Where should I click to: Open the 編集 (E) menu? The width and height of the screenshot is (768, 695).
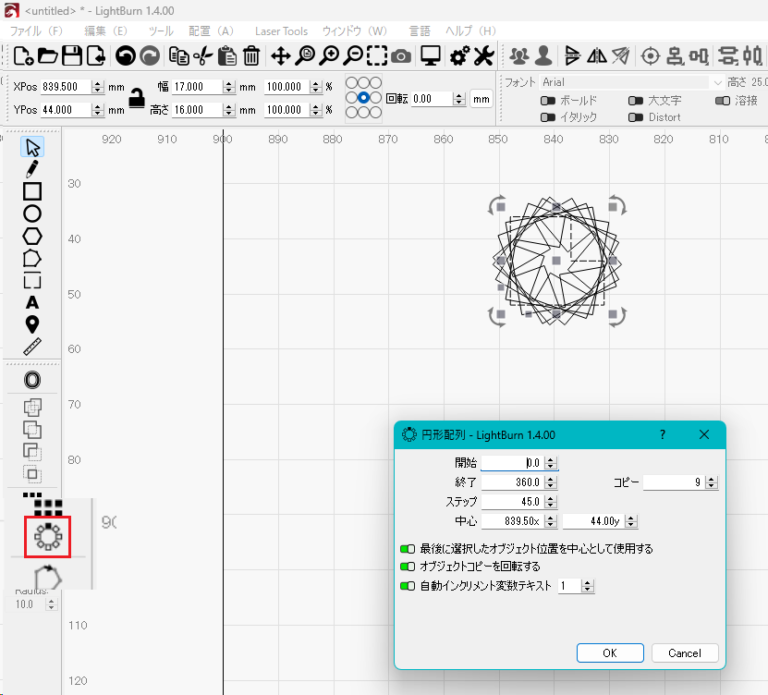coord(105,31)
